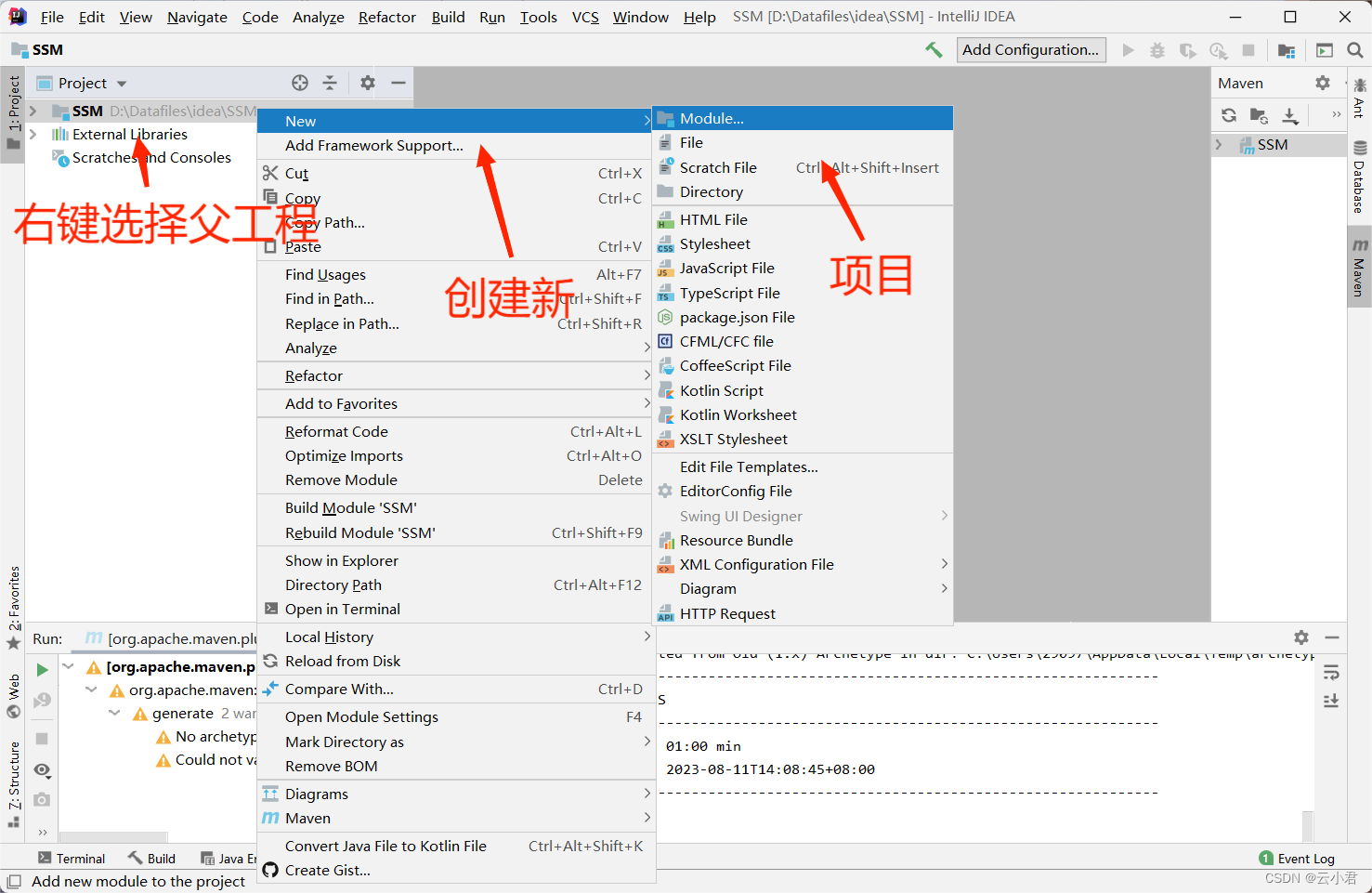
Task: Expand more Maven toolbar actions chevron
Action: pos(1336,115)
